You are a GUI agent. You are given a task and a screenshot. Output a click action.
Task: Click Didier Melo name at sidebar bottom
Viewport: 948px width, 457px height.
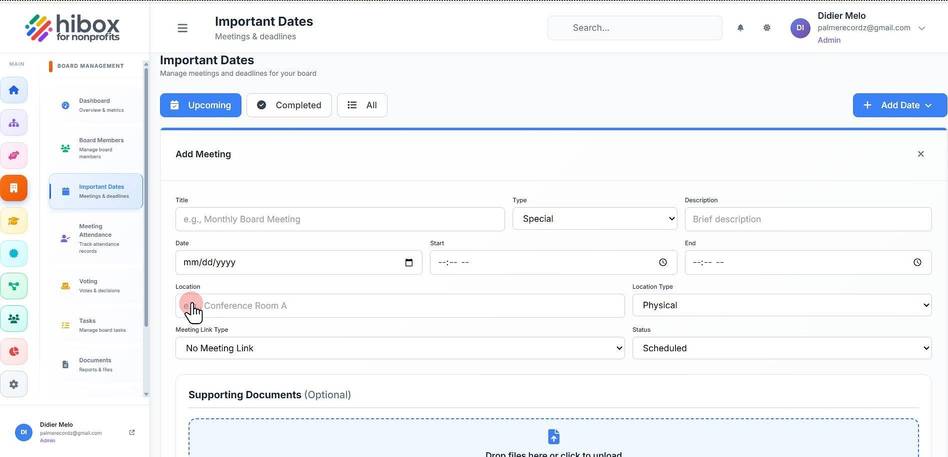click(x=56, y=424)
